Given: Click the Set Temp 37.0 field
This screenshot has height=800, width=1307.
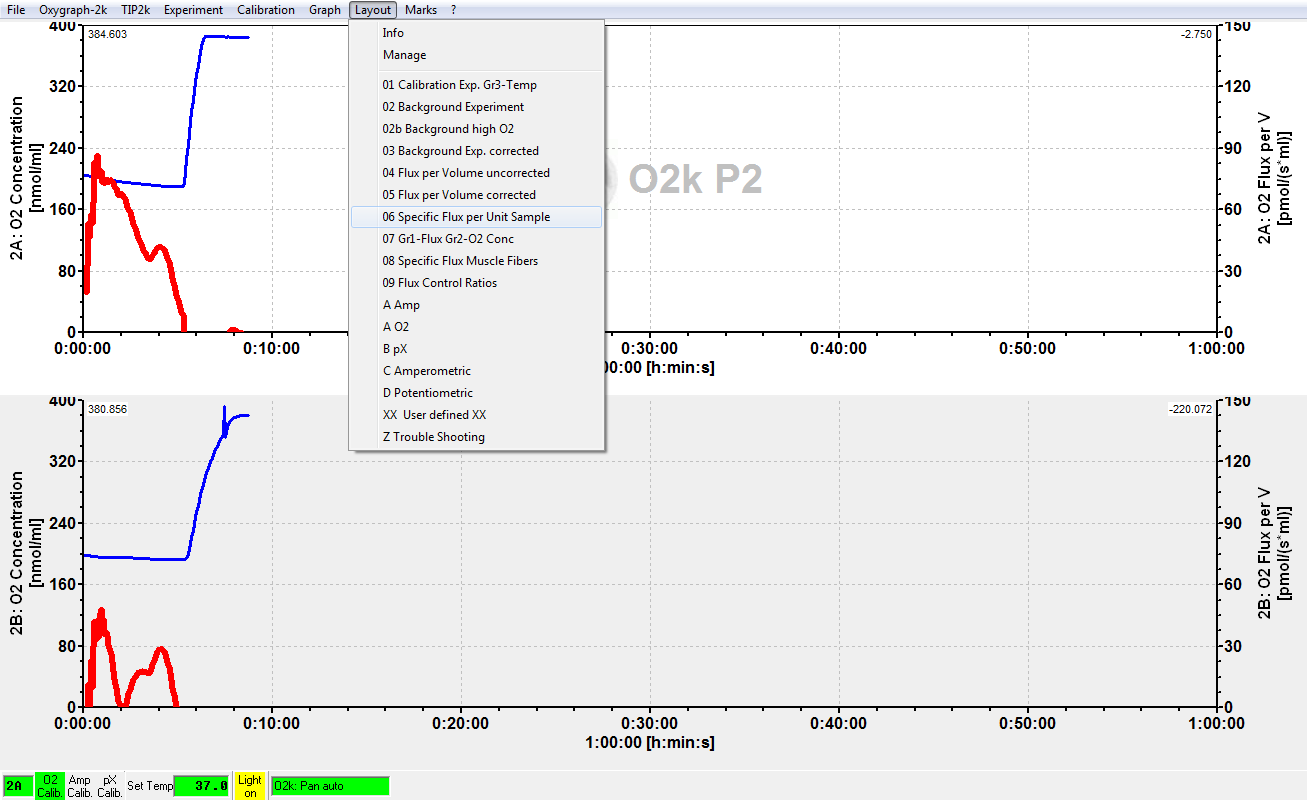Looking at the screenshot, I should (202, 786).
